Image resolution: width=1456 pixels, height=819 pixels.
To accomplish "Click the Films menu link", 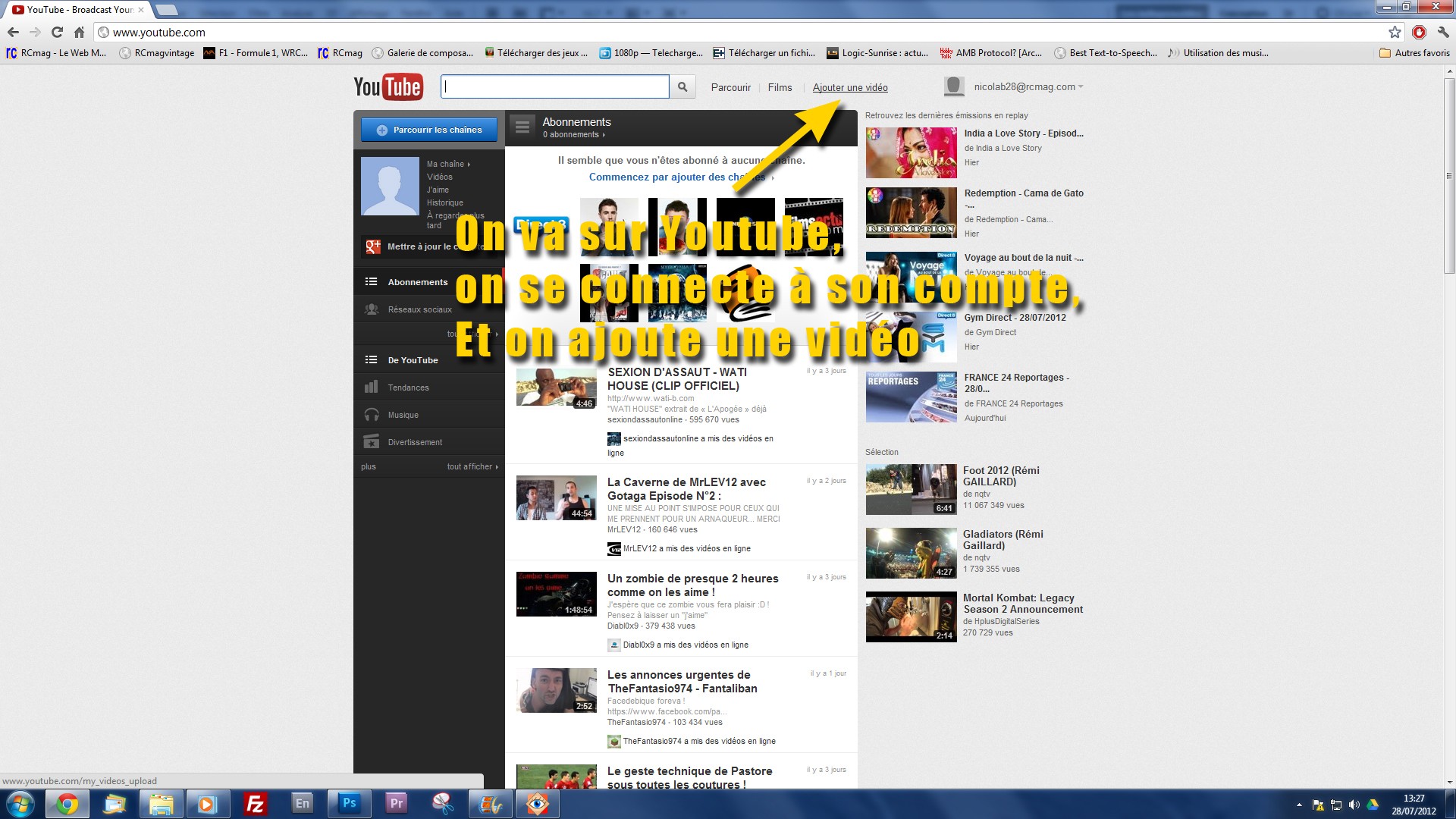I will (x=780, y=87).
